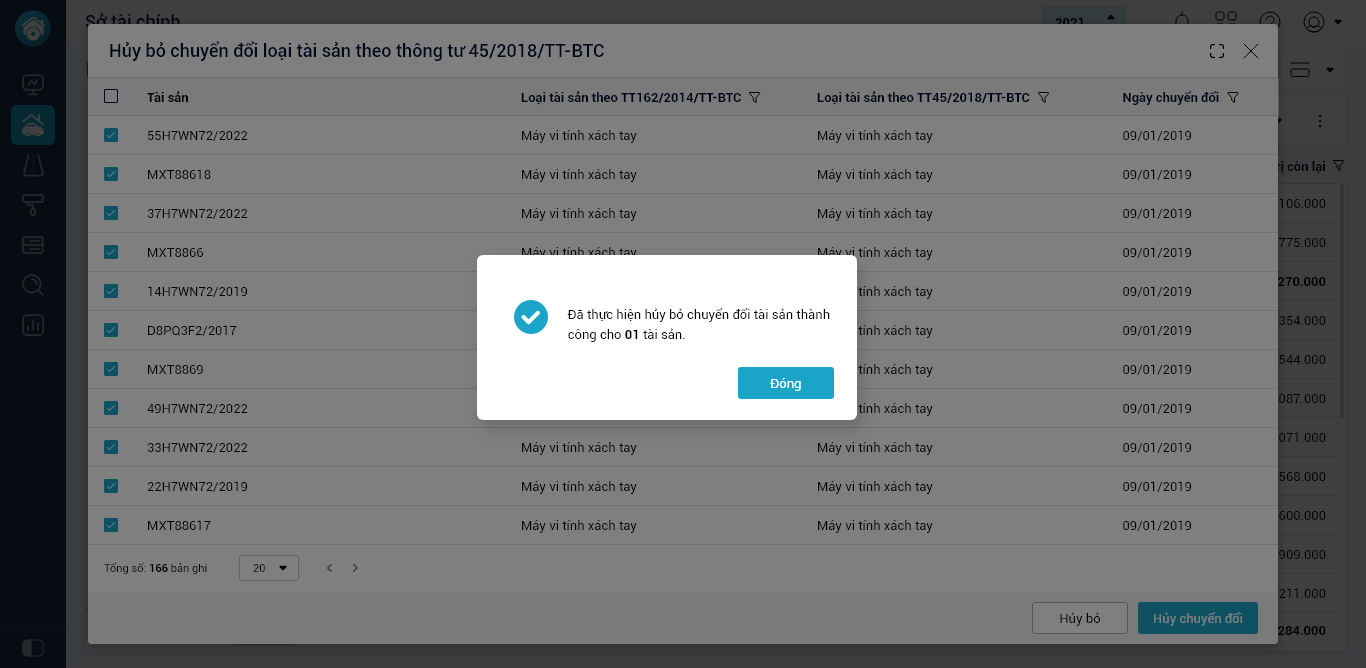The width and height of the screenshot is (1366, 668).
Task: Open the asset management sidebar icon
Action: (x=33, y=126)
